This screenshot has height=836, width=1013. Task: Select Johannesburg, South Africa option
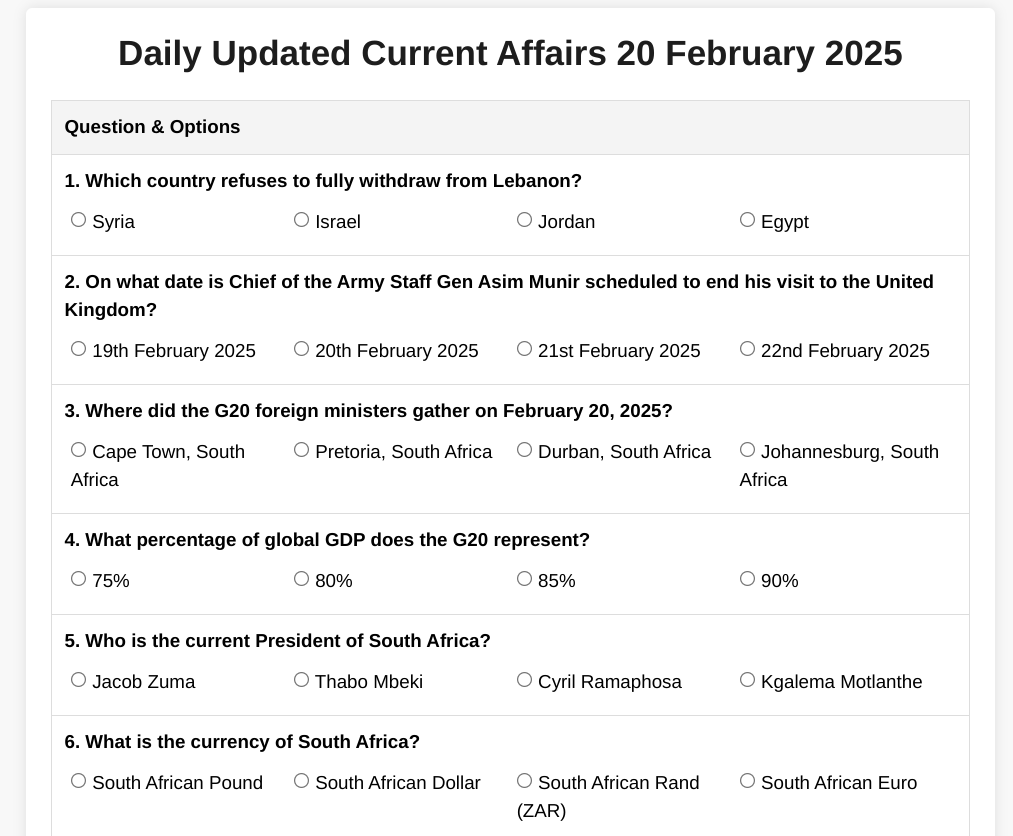point(748,450)
